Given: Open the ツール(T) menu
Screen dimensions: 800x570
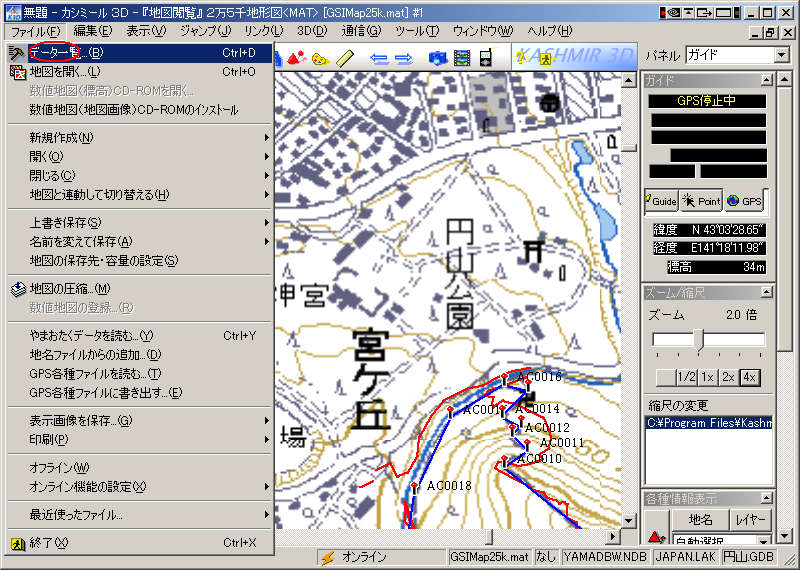Looking at the screenshot, I should tap(417, 31).
